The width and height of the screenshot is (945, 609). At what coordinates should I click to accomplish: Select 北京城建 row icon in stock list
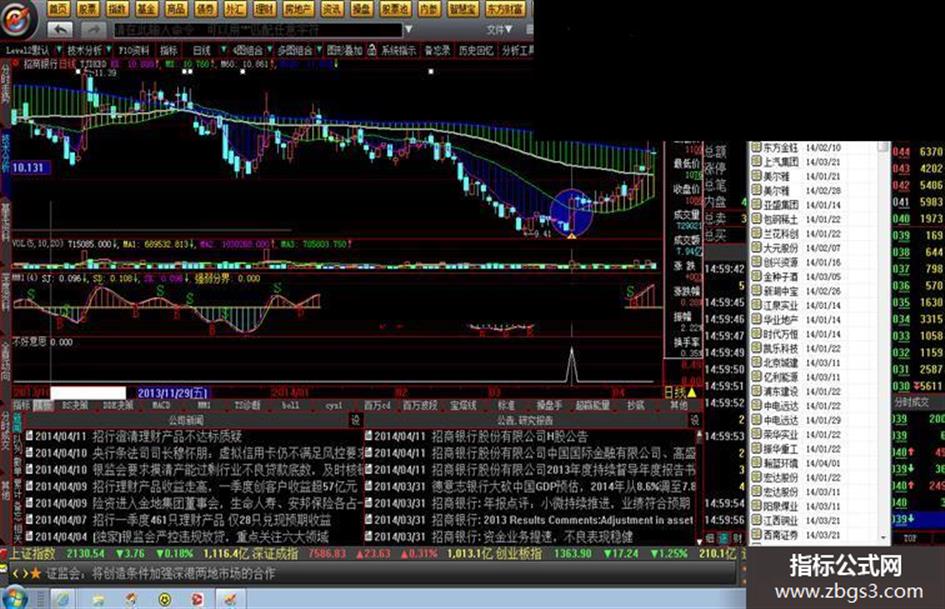pyautogui.click(x=756, y=362)
